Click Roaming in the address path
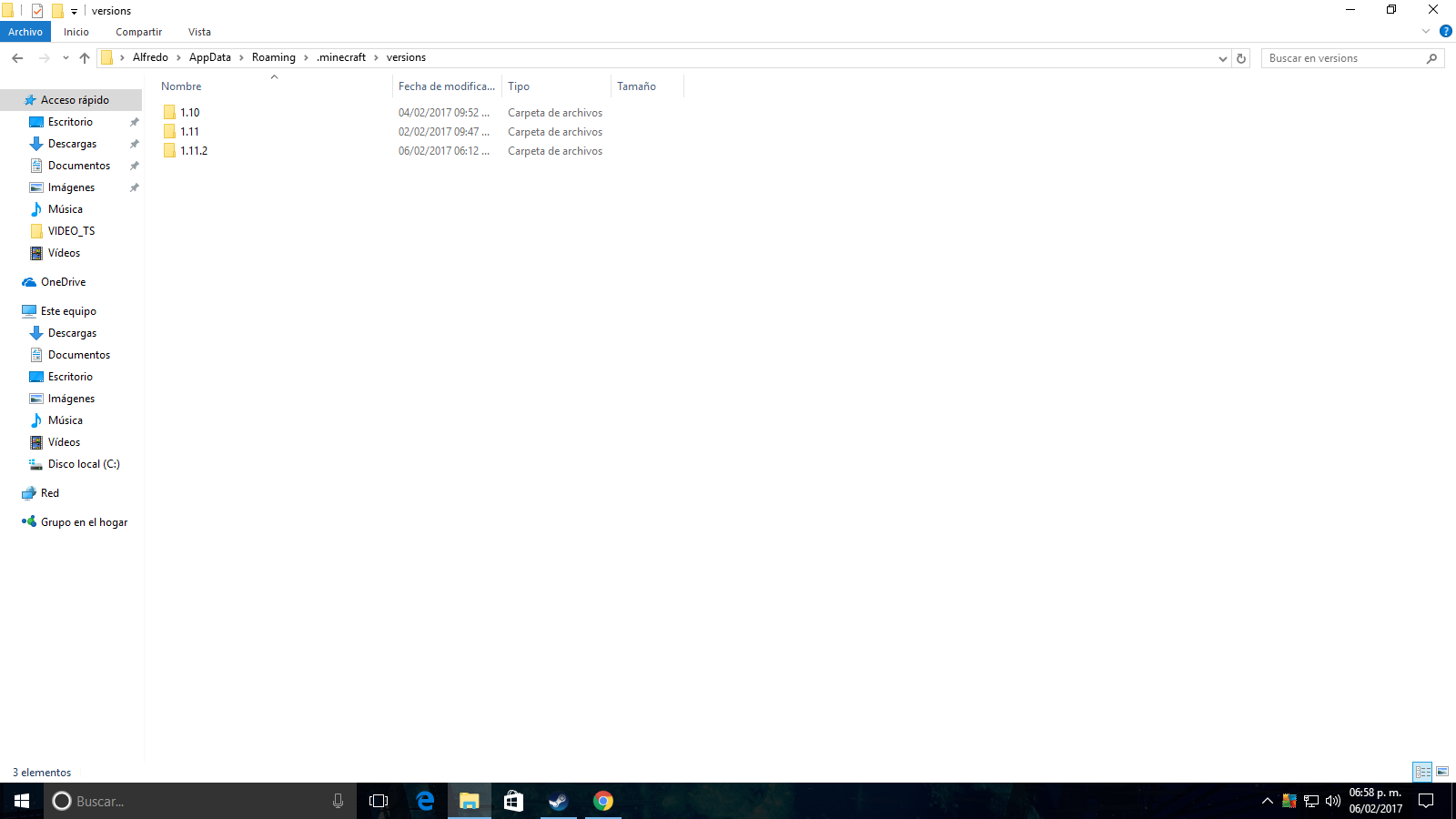Image resolution: width=1456 pixels, height=819 pixels. [274, 57]
